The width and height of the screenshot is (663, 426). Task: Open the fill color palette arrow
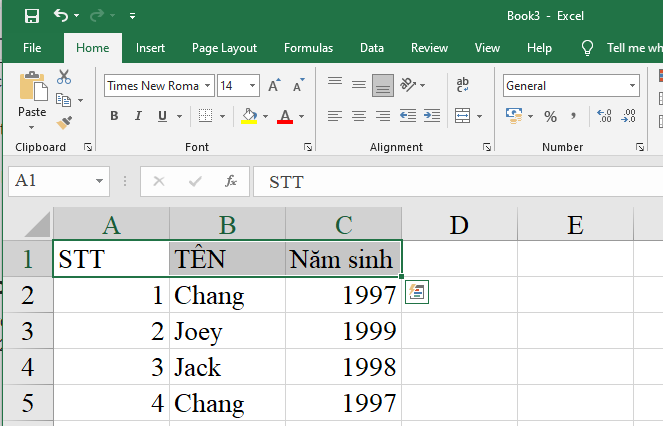click(x=266, y=116)
